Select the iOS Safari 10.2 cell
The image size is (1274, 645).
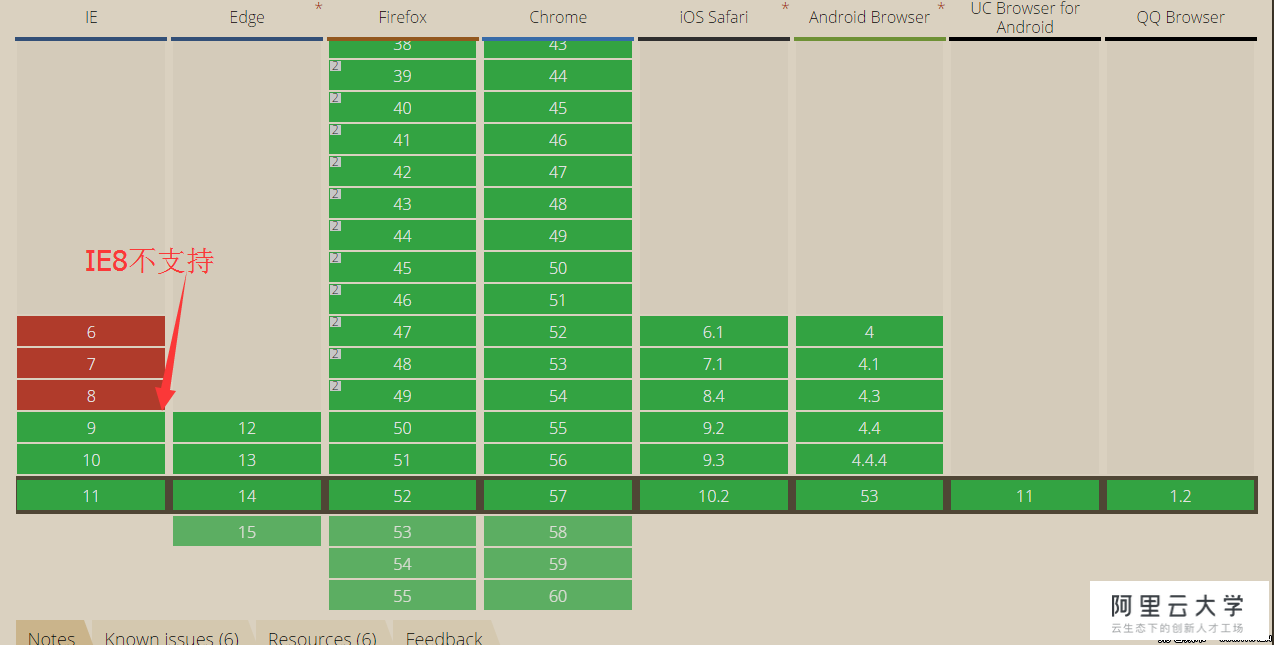(x=714, y=496)
